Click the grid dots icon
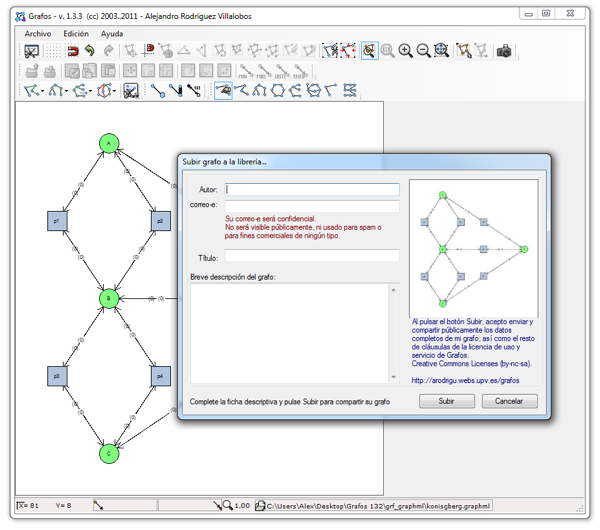 (51, 51)
